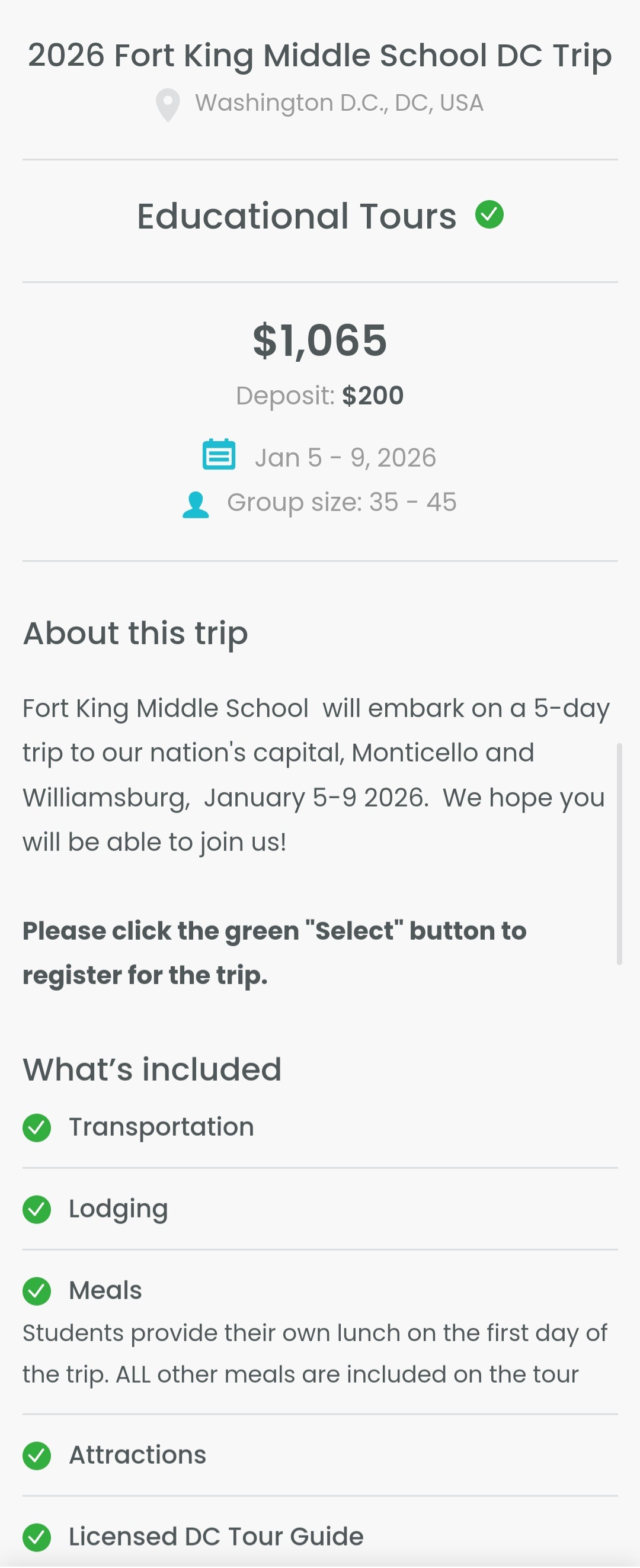Click the Lodging included item
This screenshot has width=640, height=1568.
coord(118,1209)
